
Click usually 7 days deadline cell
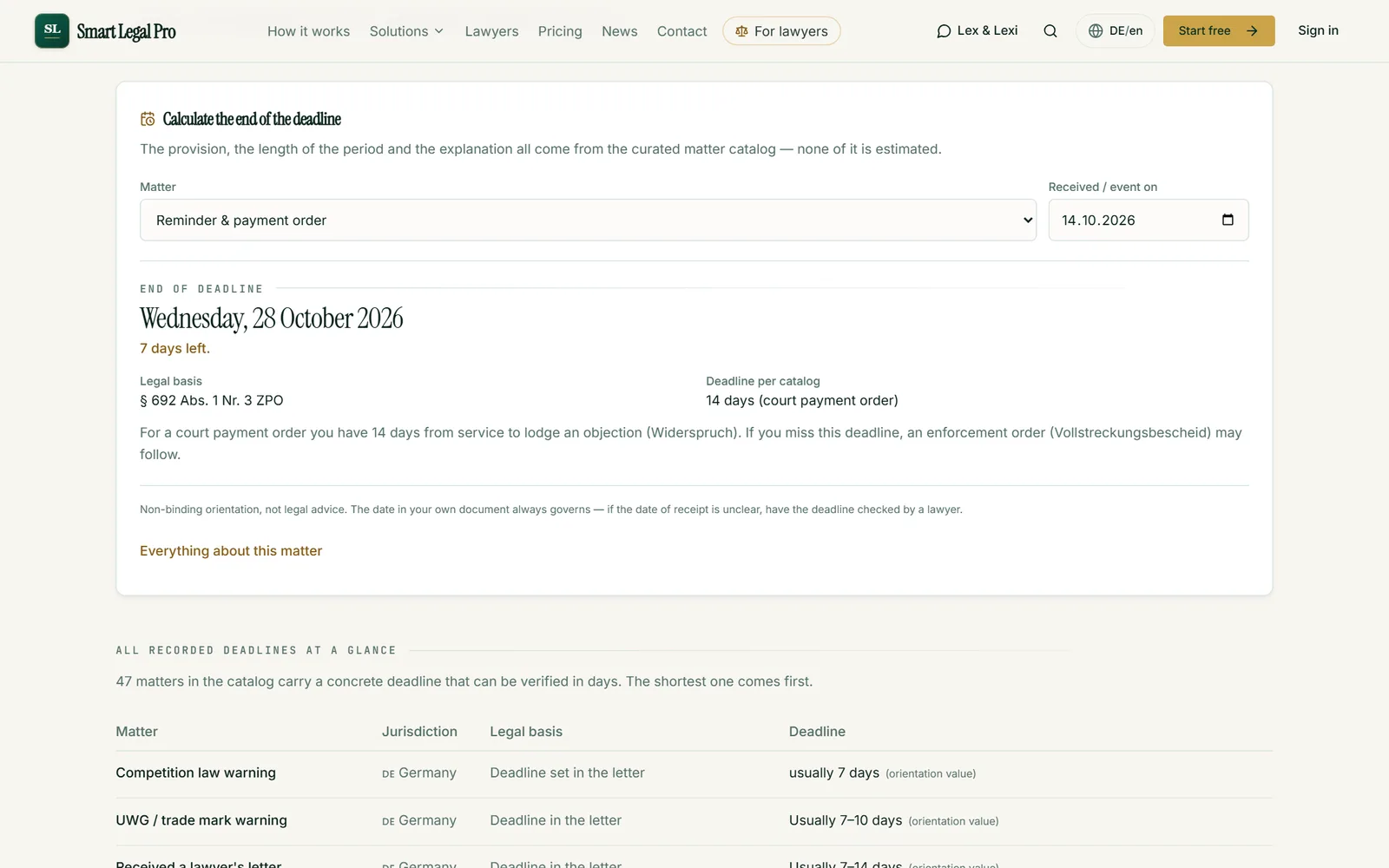tap(882, 773)
